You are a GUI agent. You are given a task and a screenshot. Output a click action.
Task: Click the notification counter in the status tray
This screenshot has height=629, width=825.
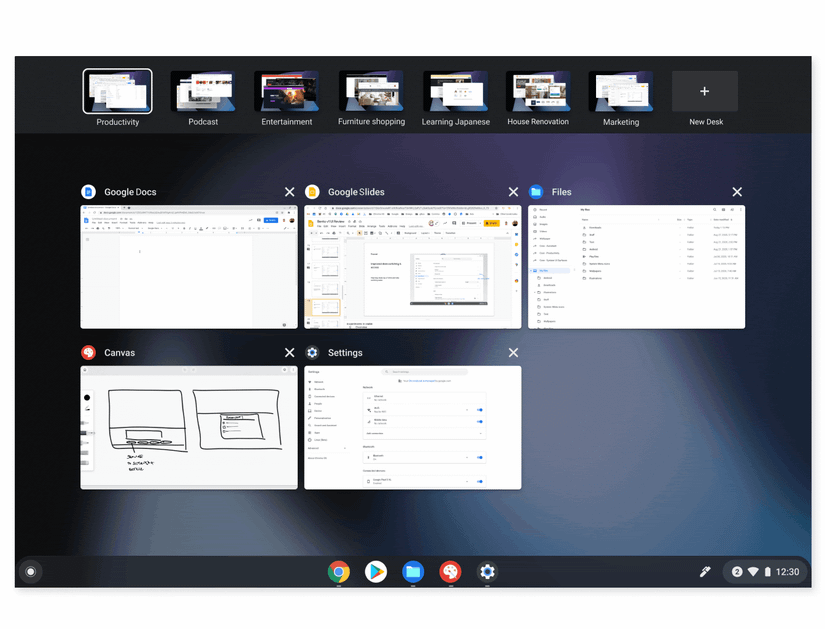tap(737, 571)
